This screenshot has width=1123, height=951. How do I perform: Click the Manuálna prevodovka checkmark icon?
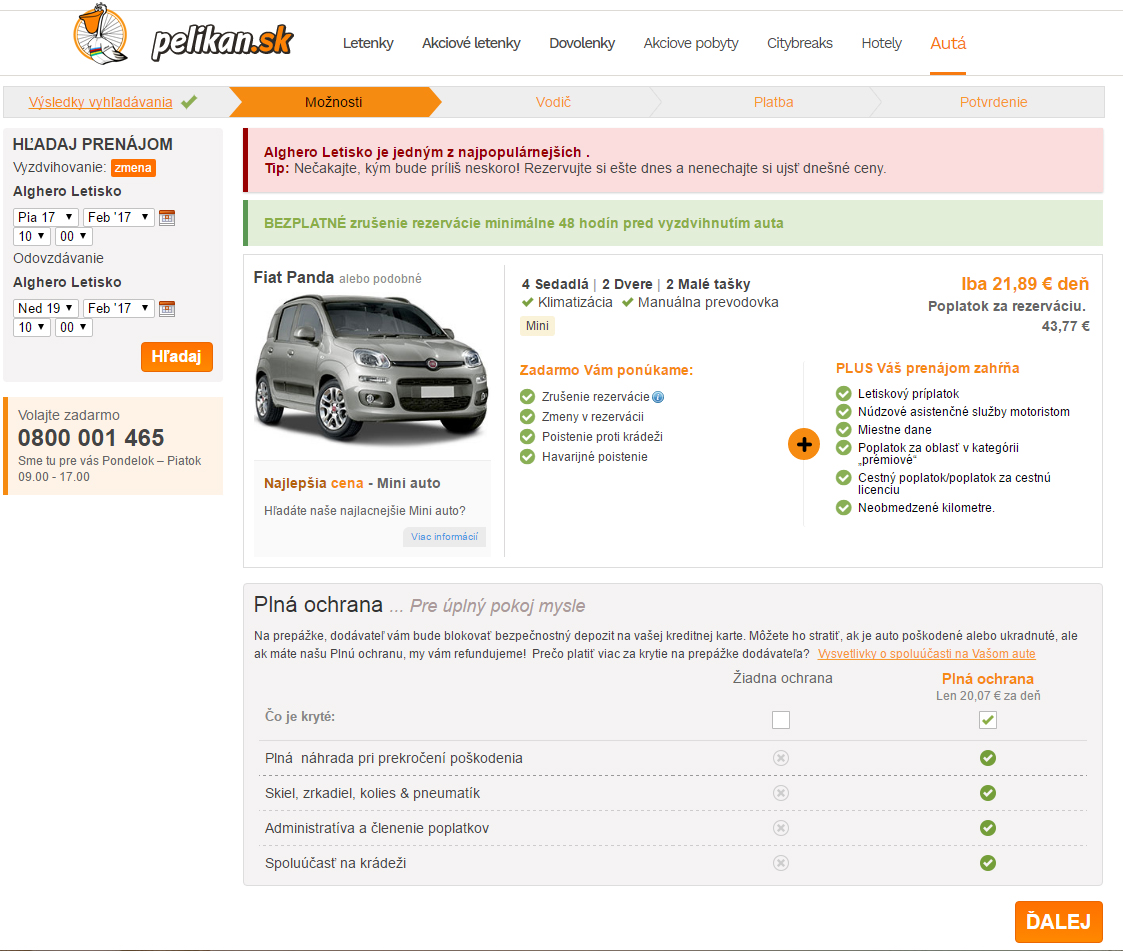pos(627,302)
